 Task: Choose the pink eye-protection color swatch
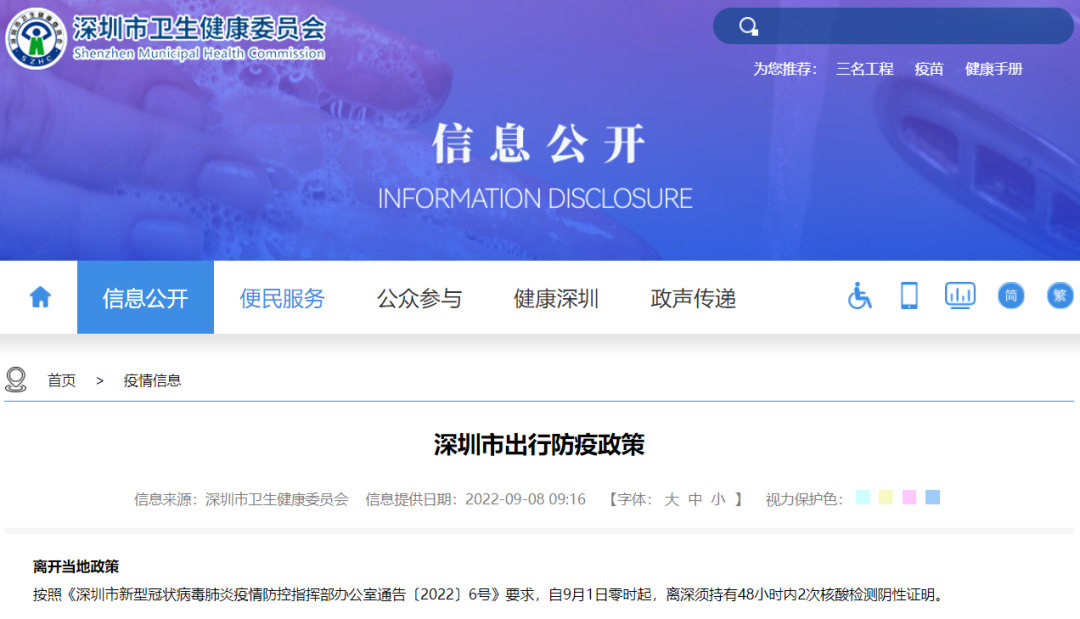(x=909, y=497)
